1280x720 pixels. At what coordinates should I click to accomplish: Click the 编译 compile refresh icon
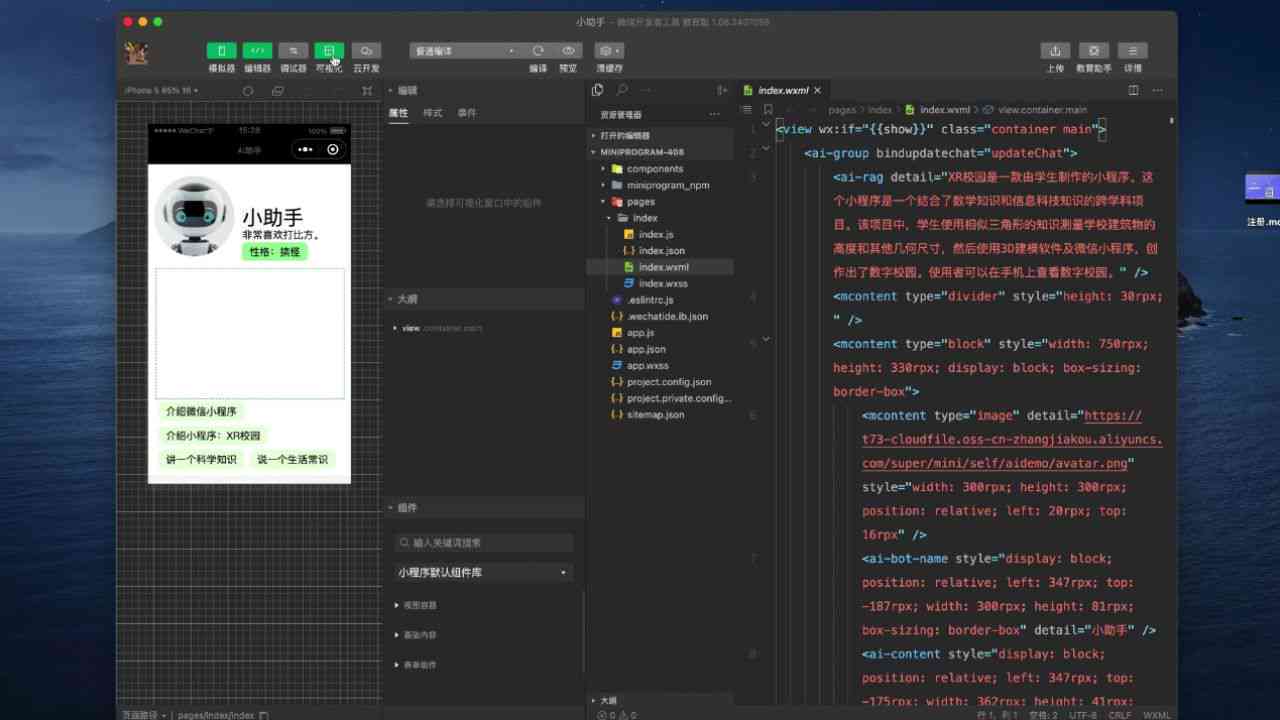pyautogui.click(x=538, y=51)
